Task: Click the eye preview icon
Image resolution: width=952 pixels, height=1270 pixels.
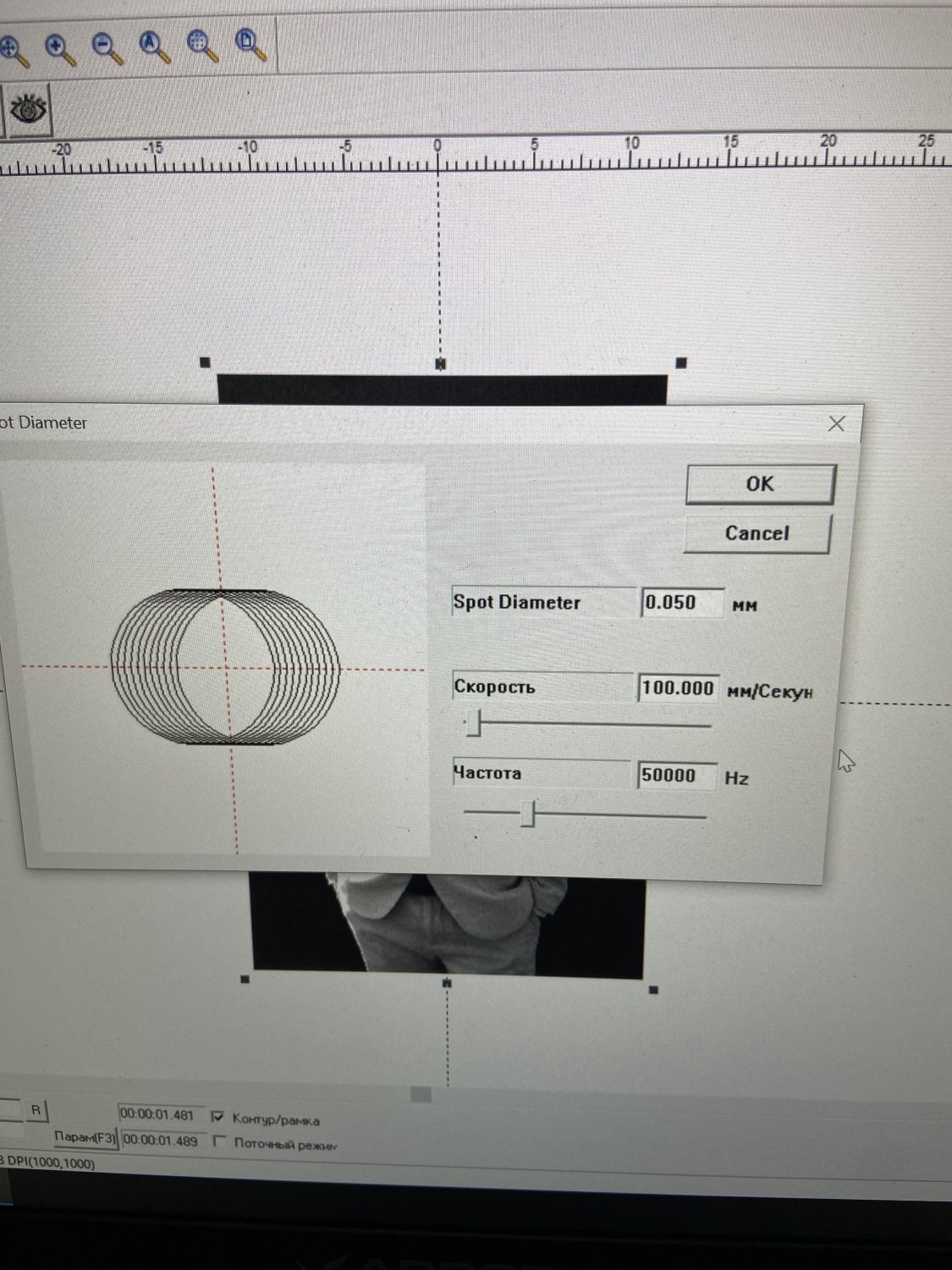Action: pyautogui.click(x=30, y=110)
